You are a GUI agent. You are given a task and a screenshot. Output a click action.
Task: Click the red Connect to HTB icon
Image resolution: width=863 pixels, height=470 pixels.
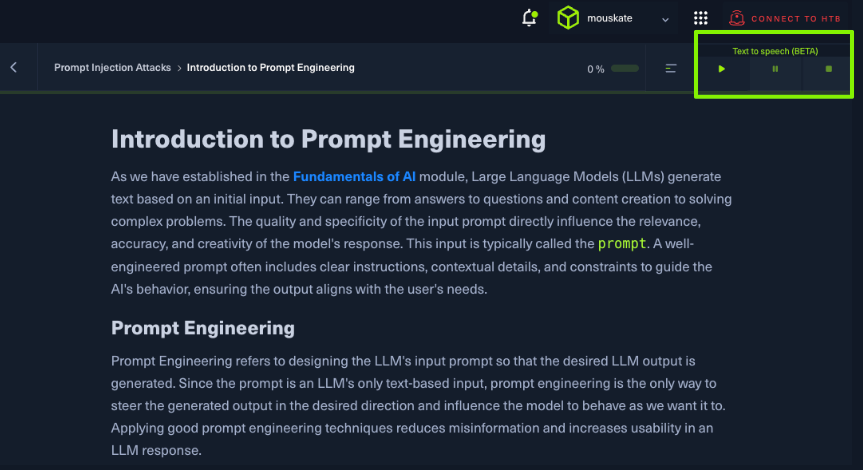tap(737, 18)
